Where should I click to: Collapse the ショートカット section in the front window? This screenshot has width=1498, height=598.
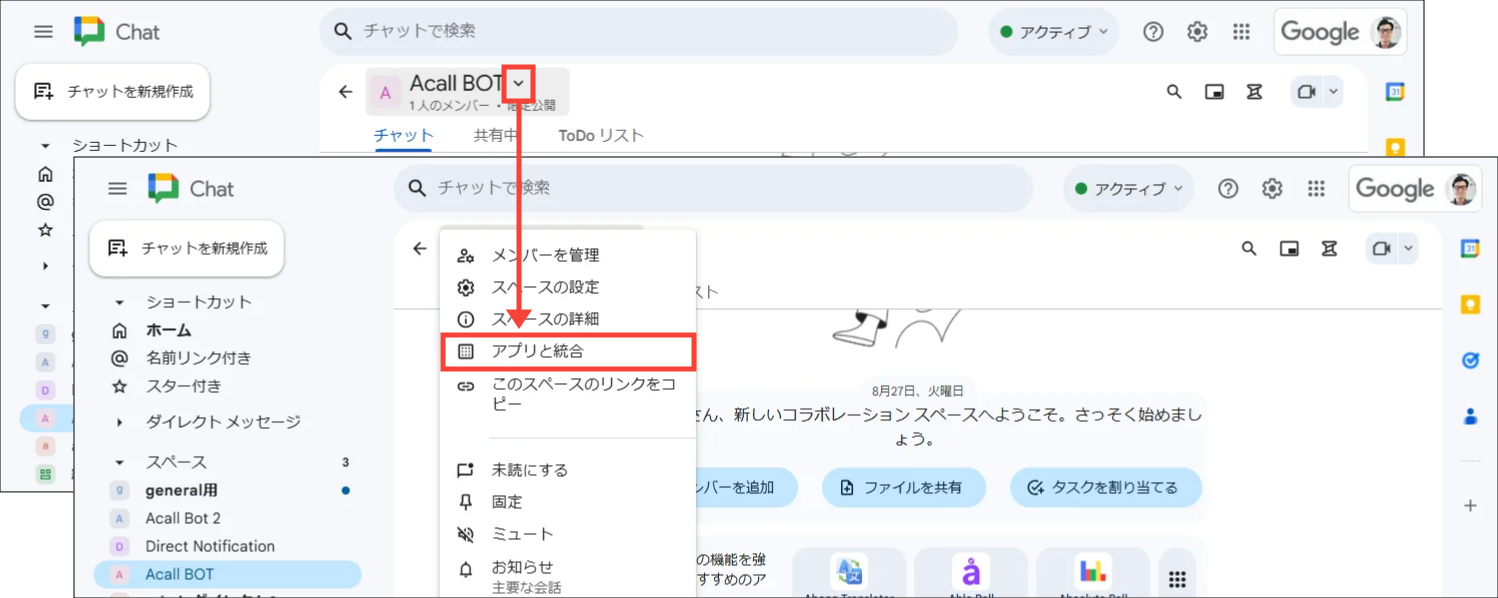(x=119, y=302)
